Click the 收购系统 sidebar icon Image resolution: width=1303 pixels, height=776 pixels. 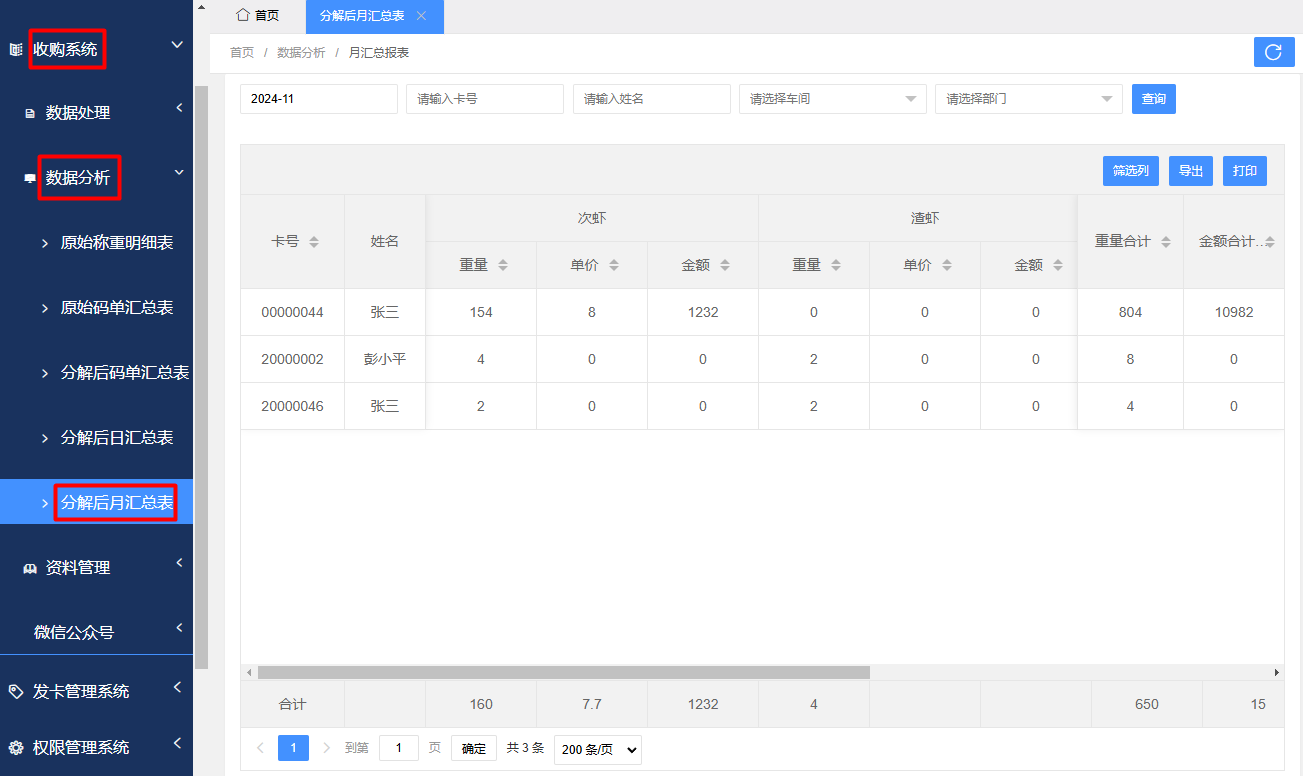click(15, 49)
